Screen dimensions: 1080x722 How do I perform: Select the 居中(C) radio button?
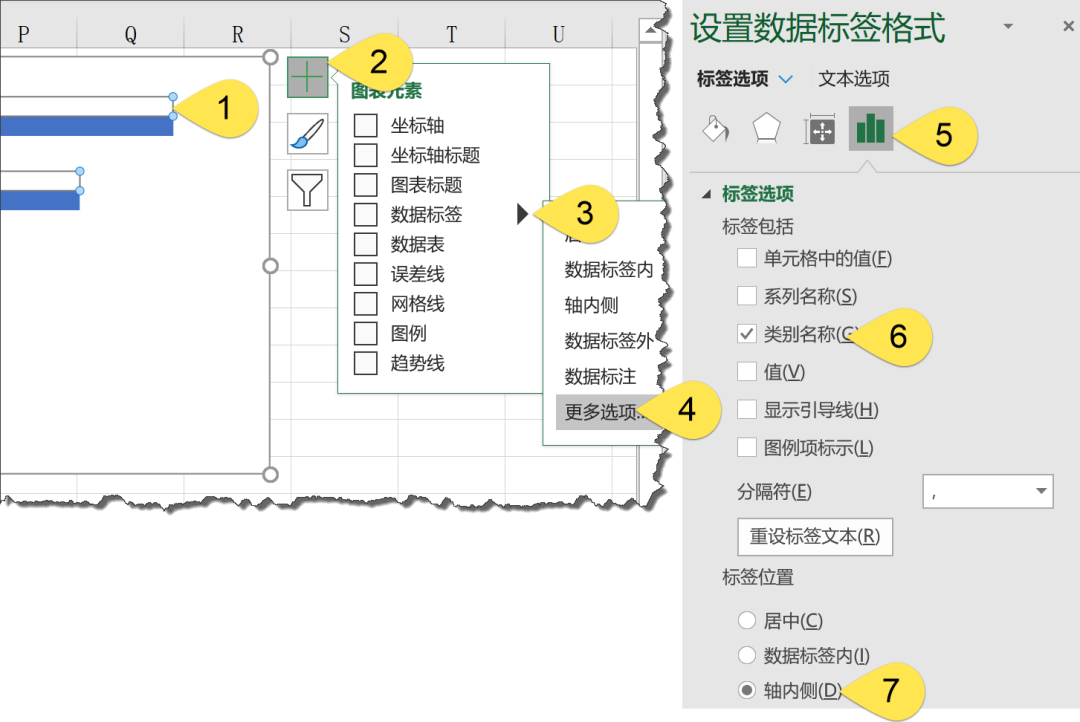747,620
